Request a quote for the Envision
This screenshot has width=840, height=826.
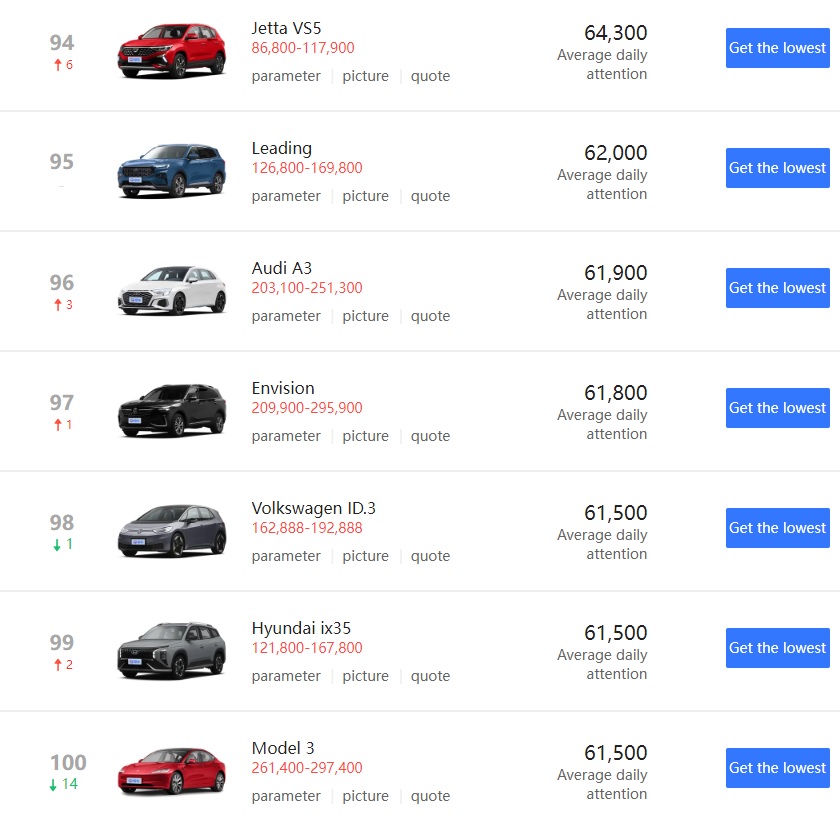430,436
